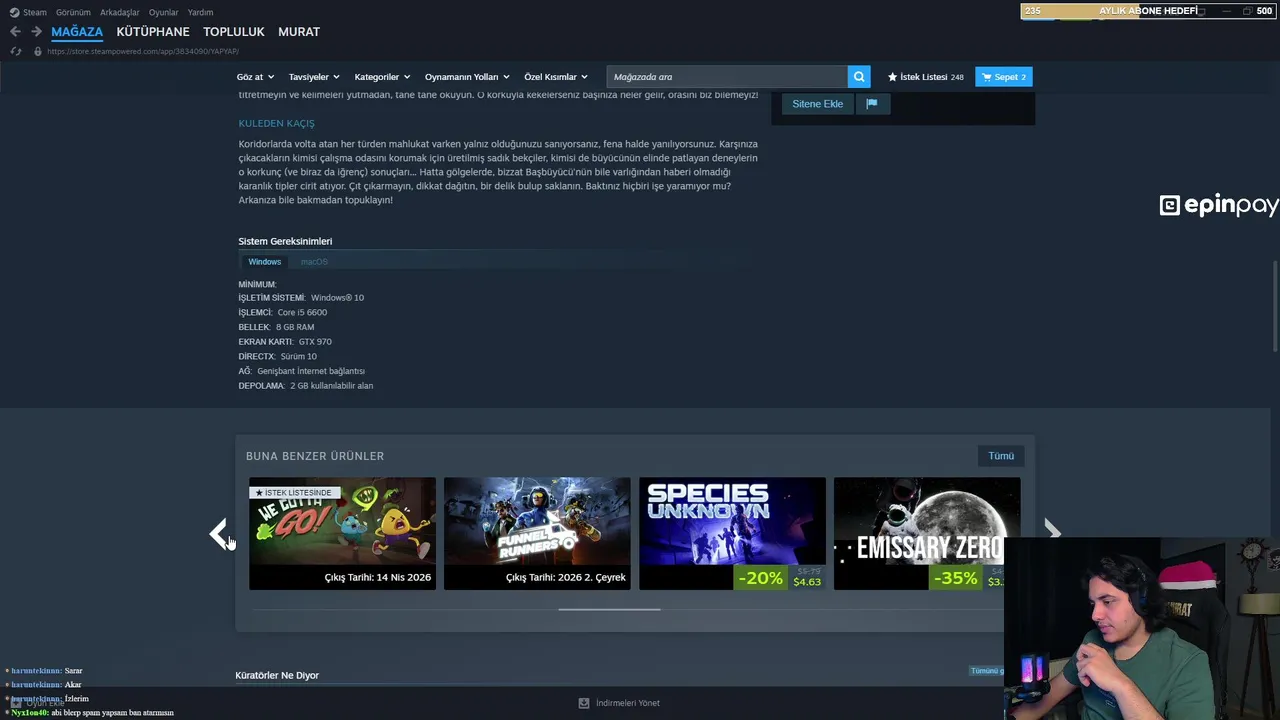Open the Yardım menu
1280x720 pixels.
point(200,12)
